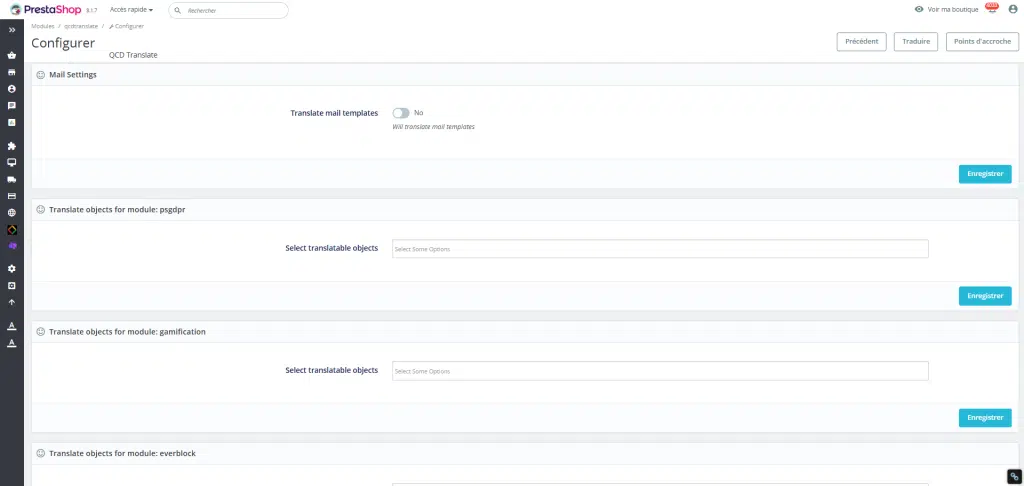Expand the sidebar with the double chevron
This screenshot has width=1024, height=486.
point(12,30)
